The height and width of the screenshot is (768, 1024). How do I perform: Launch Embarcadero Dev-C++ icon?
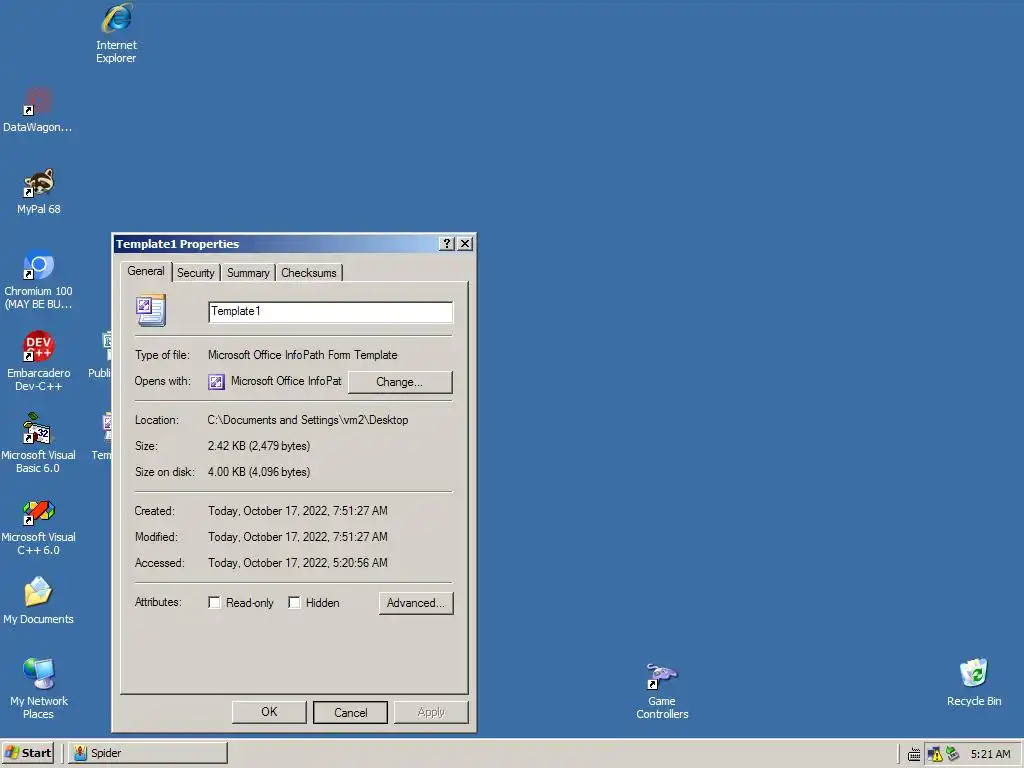pos(39,362)
